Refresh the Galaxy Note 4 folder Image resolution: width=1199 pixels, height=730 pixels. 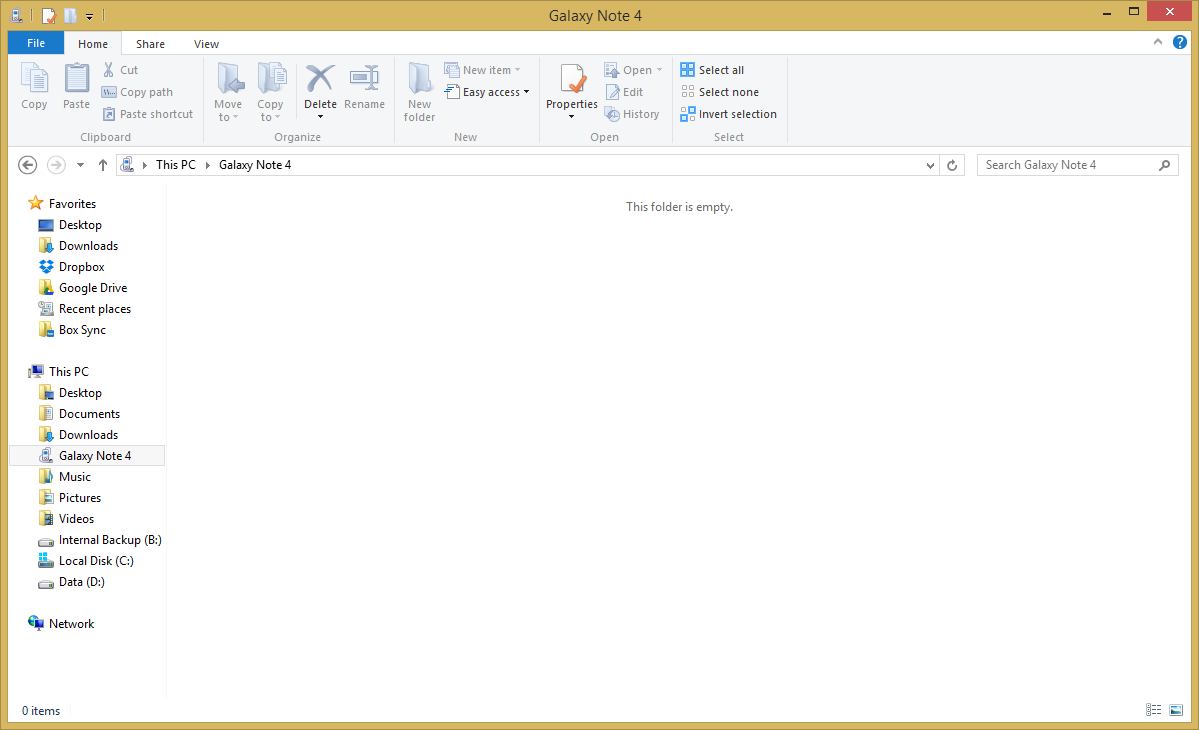click(x=952, y=165)
